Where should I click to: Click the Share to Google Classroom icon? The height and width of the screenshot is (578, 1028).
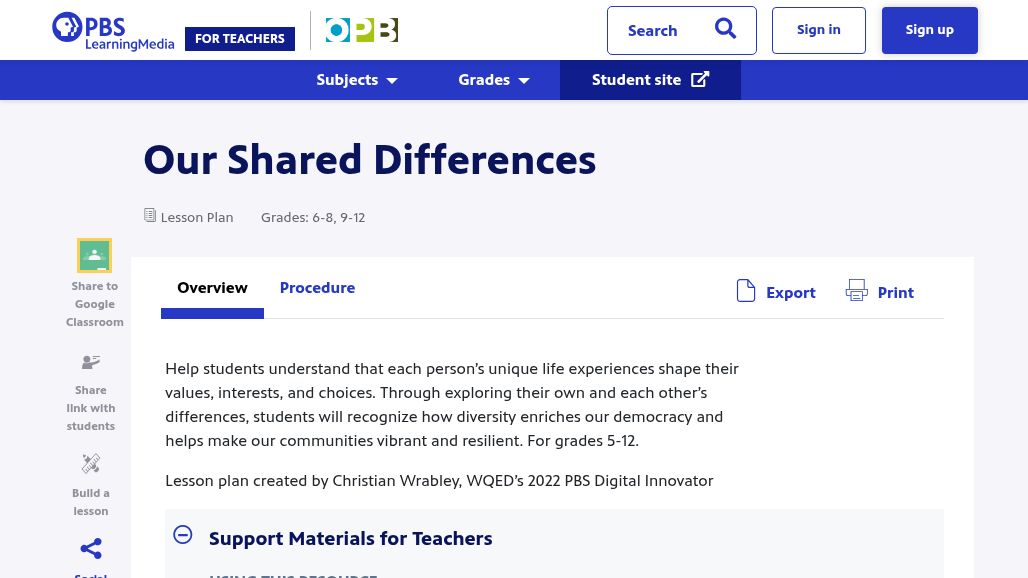[x=94, y=256]
